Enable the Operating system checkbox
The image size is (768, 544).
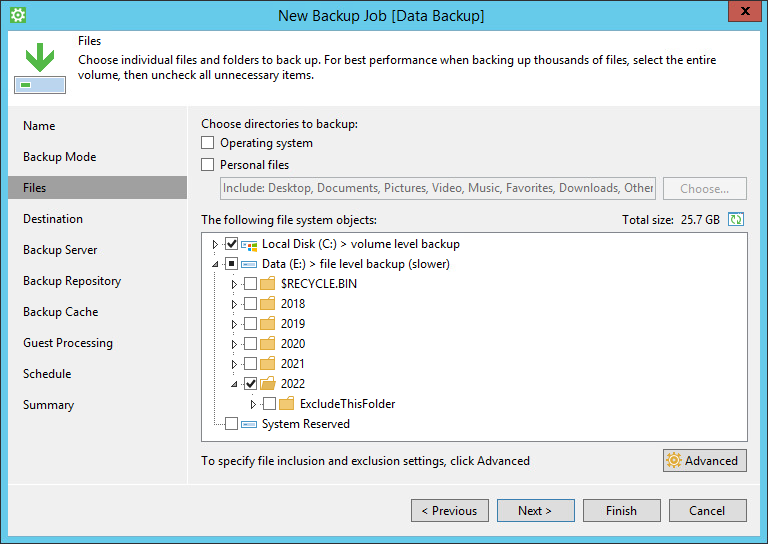pyautogui.click(x=208, y=142)
